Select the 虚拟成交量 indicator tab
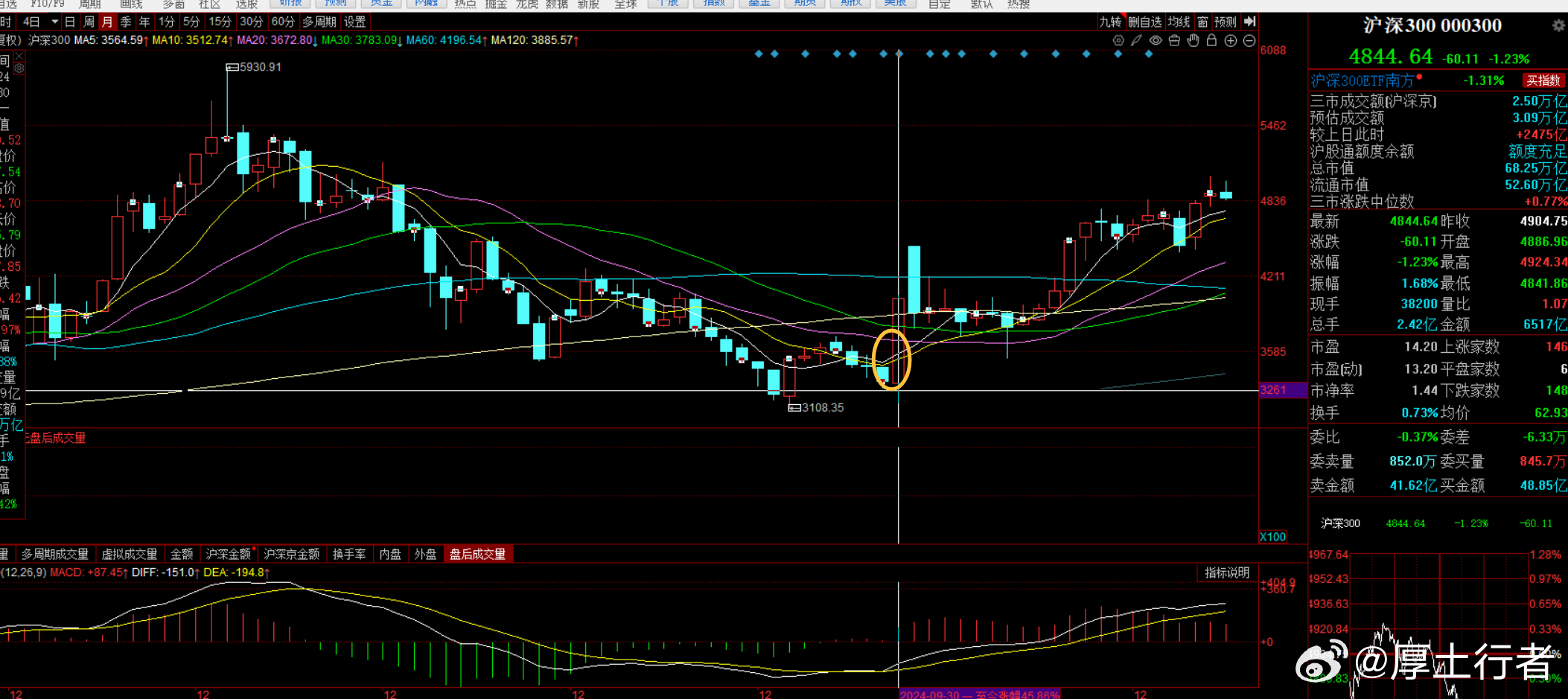Screen dimensions: 1568x699 point(130,555)
